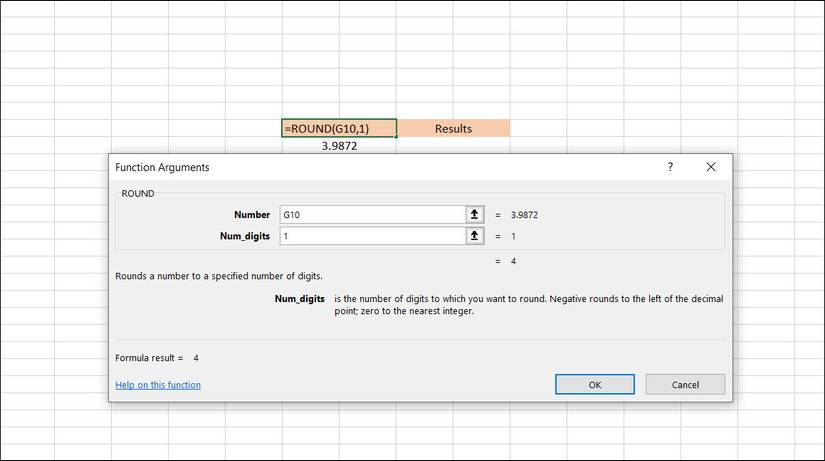Click the evaluated value 3.9872 in dialog
Image resolution: width=825 pixels, height=461 pixels.
click(x=524, y=215)
